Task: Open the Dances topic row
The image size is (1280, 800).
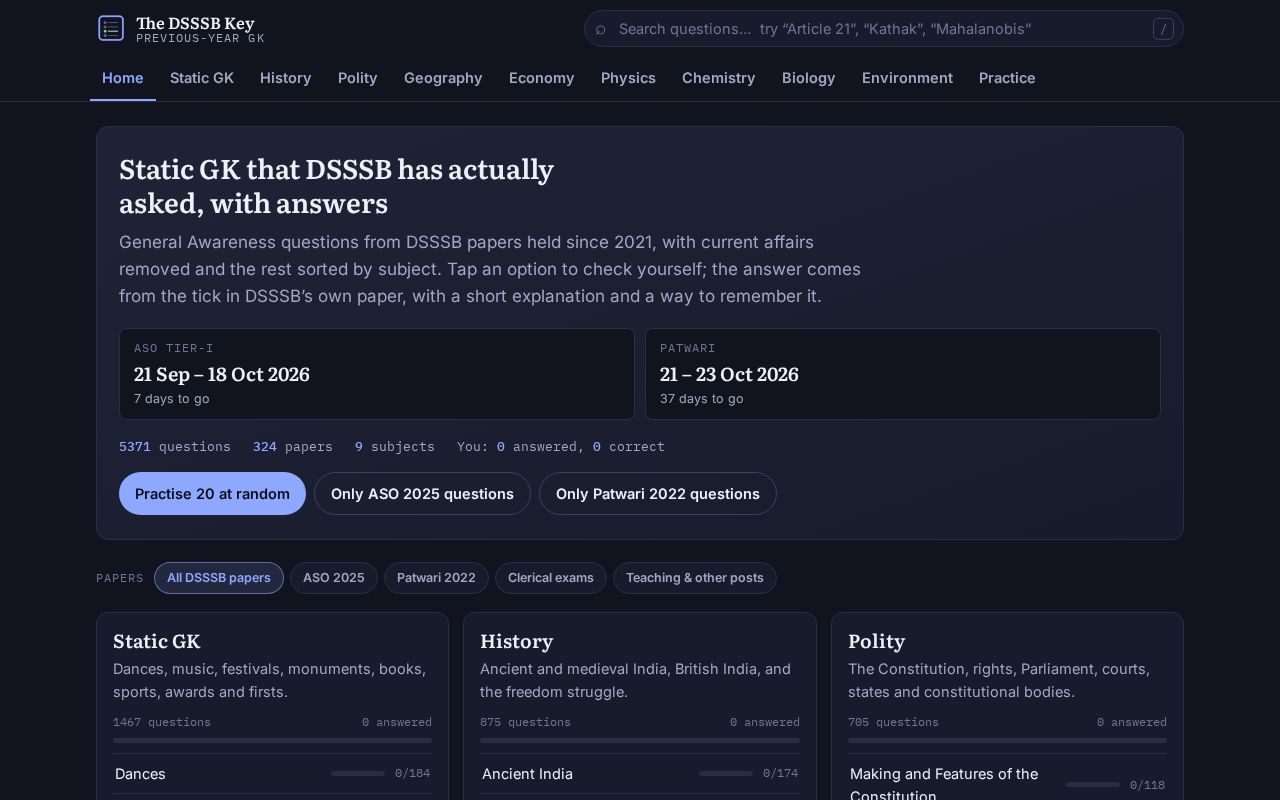Action: pyautogui.click(x=272, y=774)
